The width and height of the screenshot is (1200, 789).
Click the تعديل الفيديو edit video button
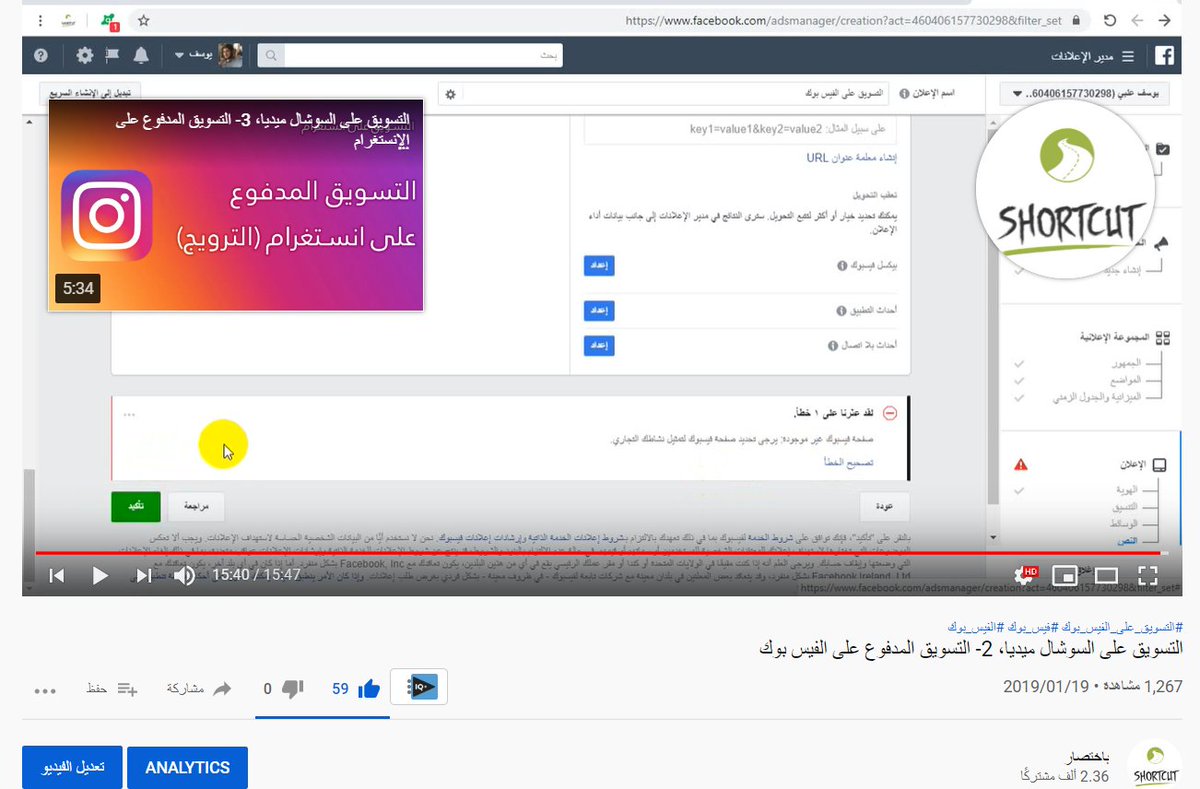point(71,767)
